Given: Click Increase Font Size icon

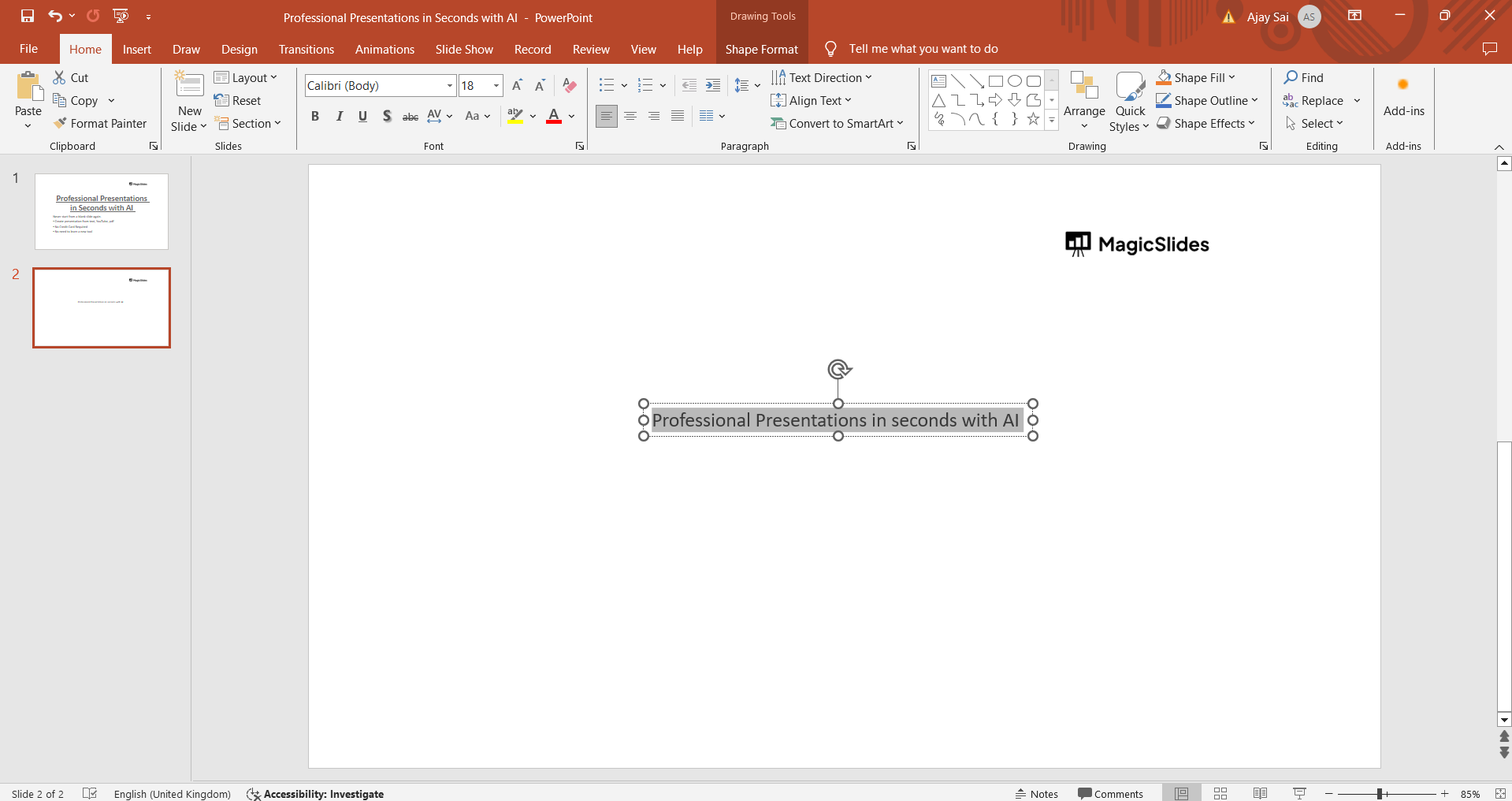Looking at the screenshot, I should click(x=517, y=85).
